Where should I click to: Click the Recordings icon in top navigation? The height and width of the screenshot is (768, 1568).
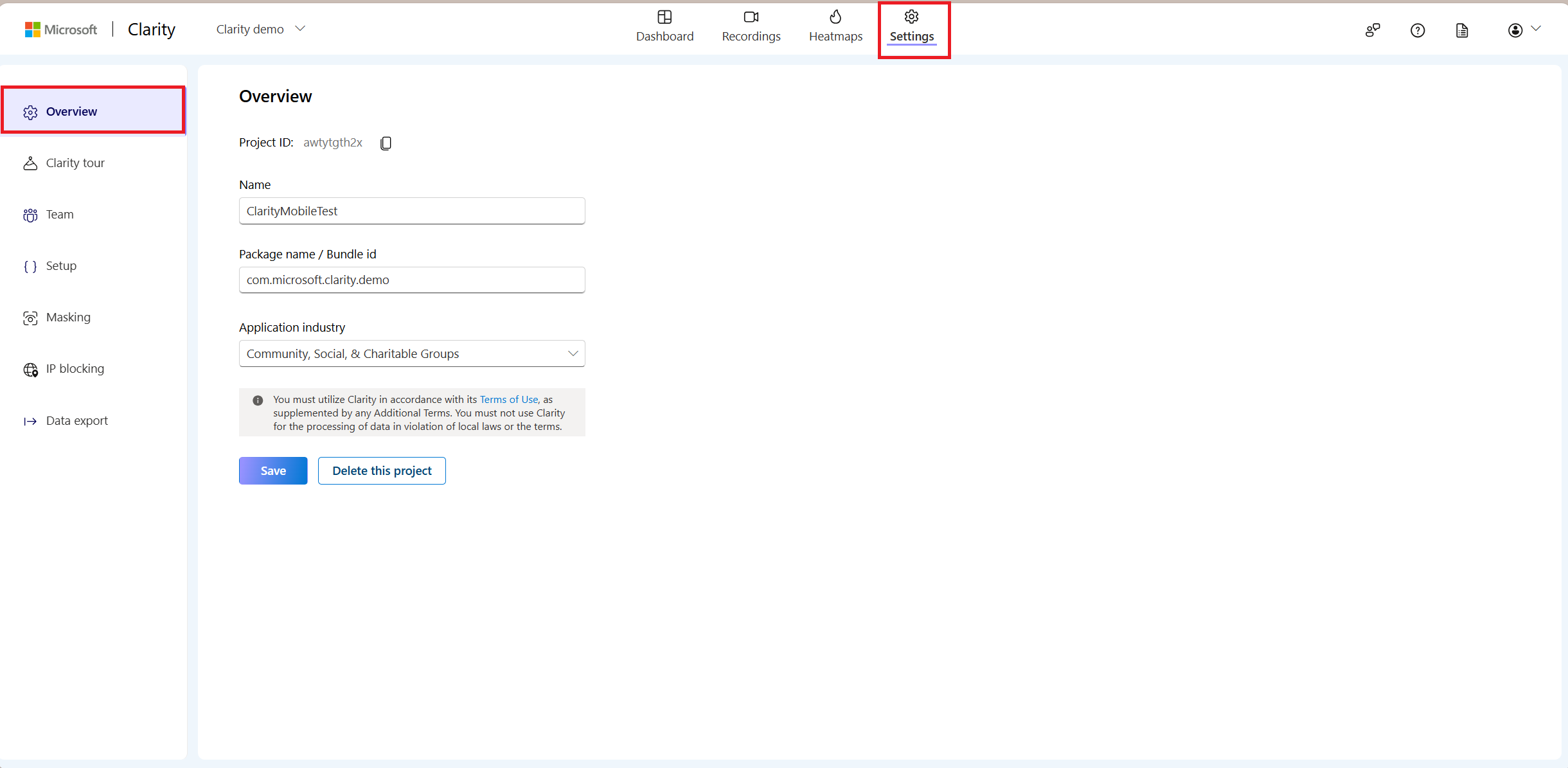751,18
